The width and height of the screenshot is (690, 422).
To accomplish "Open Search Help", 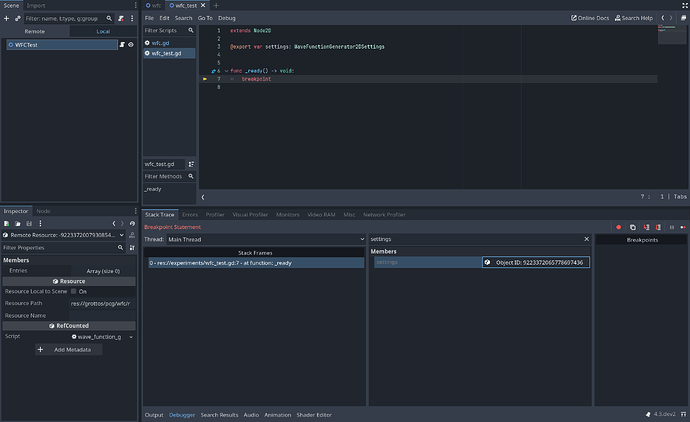I will click(x=634, y=18).
